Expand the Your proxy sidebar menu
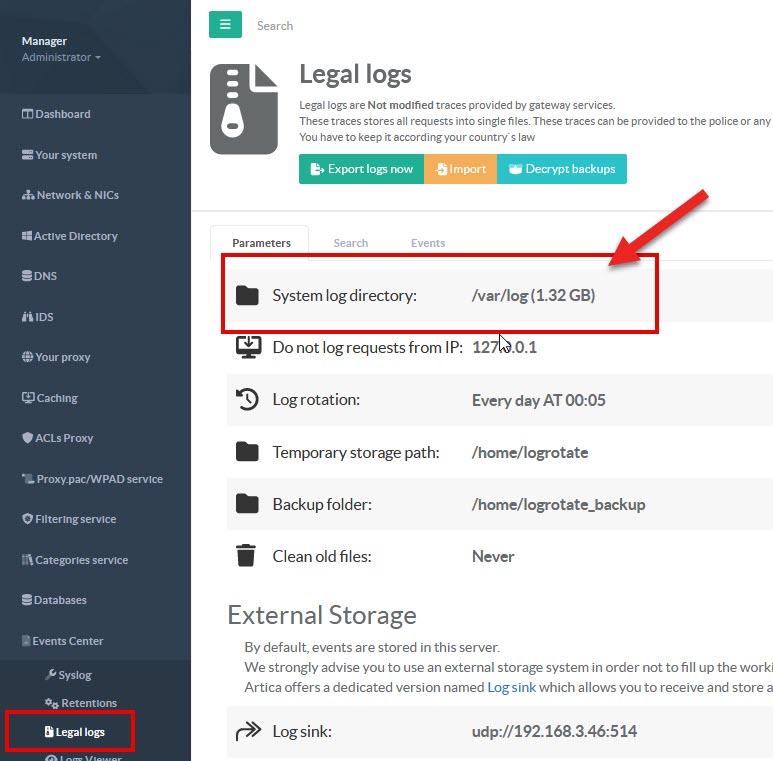Viewport: 773px width, 761px height. tap(62, 357)
